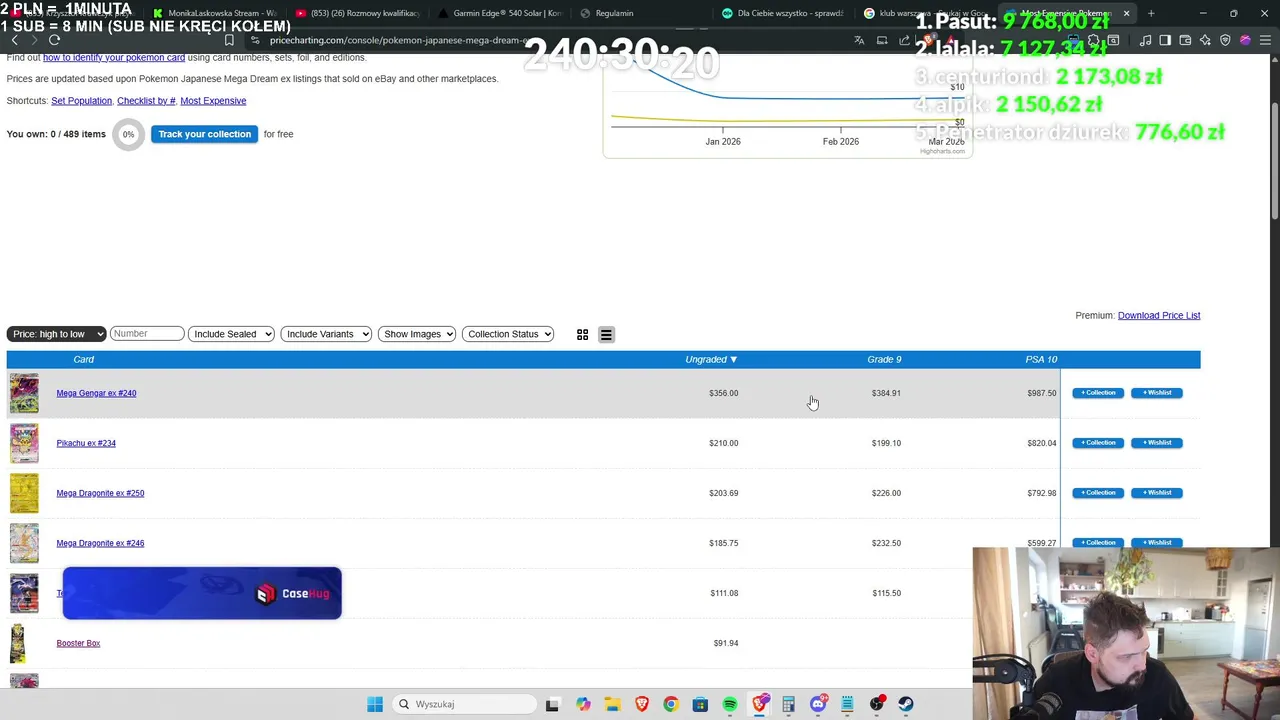Switch to Dla Ciebie wszystko tab
The height and width of the screenshot is (720, 1280).
[784, 13]
